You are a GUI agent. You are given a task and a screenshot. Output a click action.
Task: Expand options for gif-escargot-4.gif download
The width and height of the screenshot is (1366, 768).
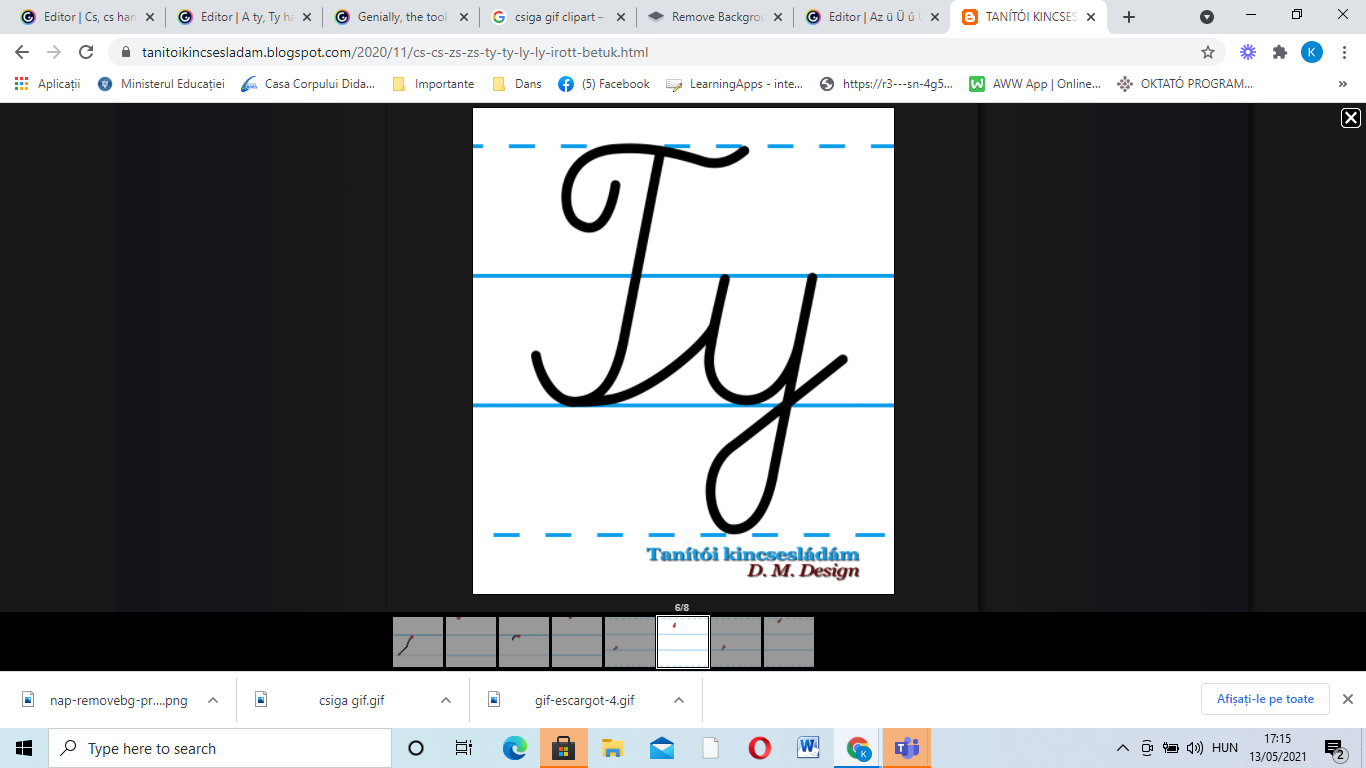(676, 699)
